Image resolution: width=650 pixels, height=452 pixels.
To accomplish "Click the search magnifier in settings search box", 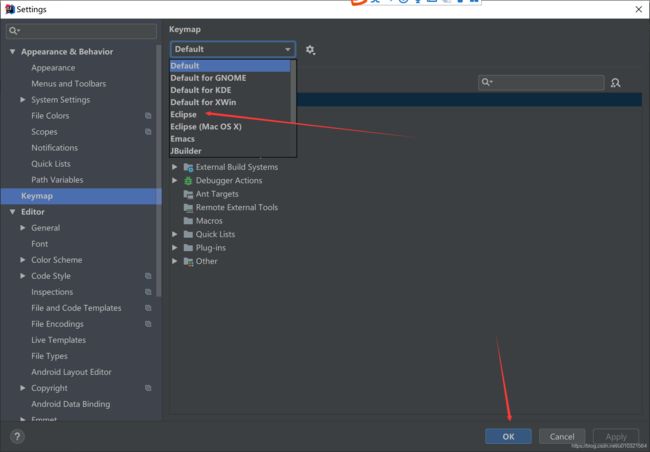I will point(14,31).
